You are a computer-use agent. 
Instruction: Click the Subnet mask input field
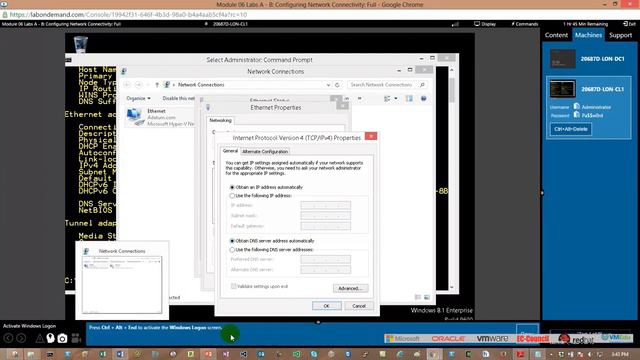(325, 216)
